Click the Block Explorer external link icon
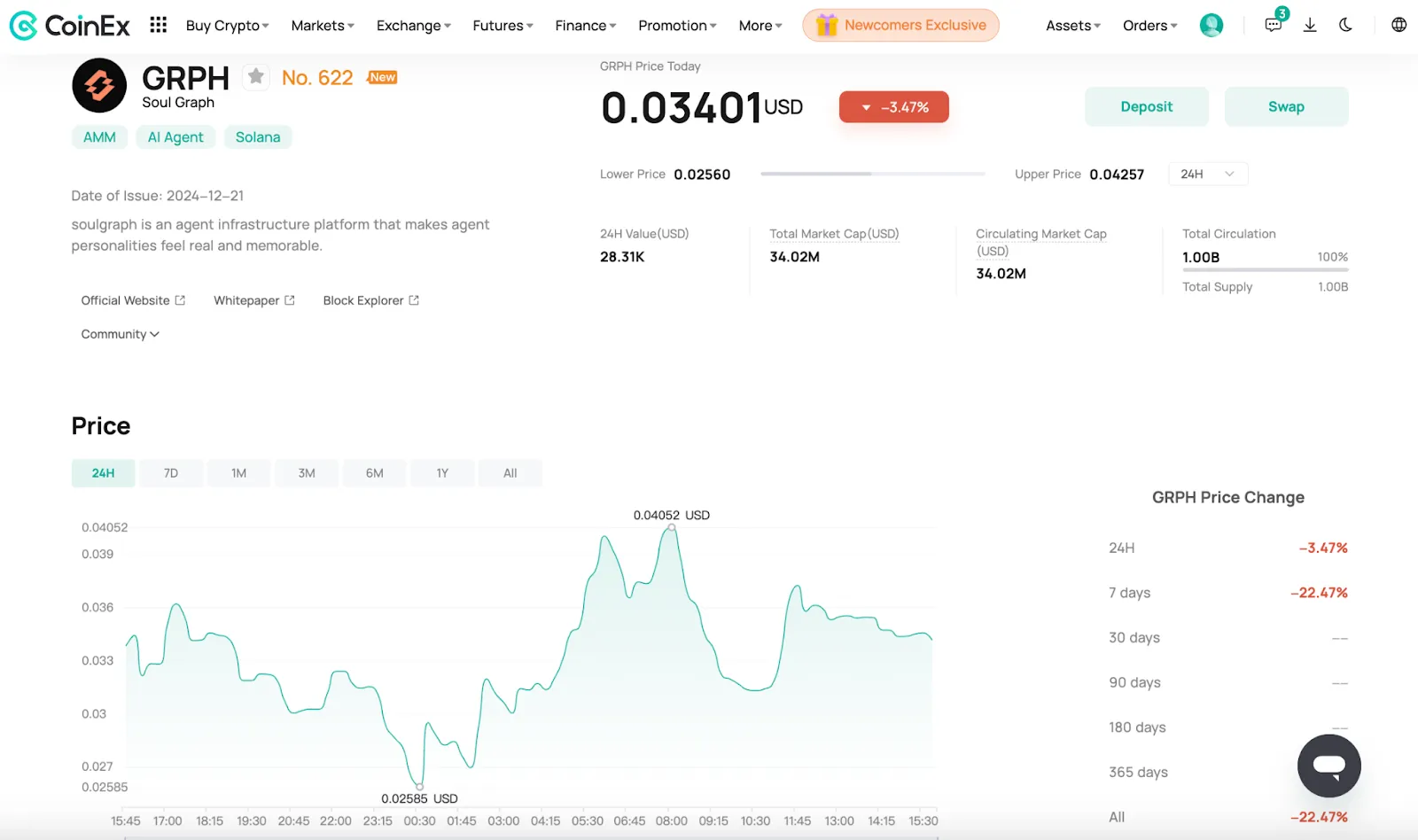The image size is (1418, 840). tap(414, 300)
